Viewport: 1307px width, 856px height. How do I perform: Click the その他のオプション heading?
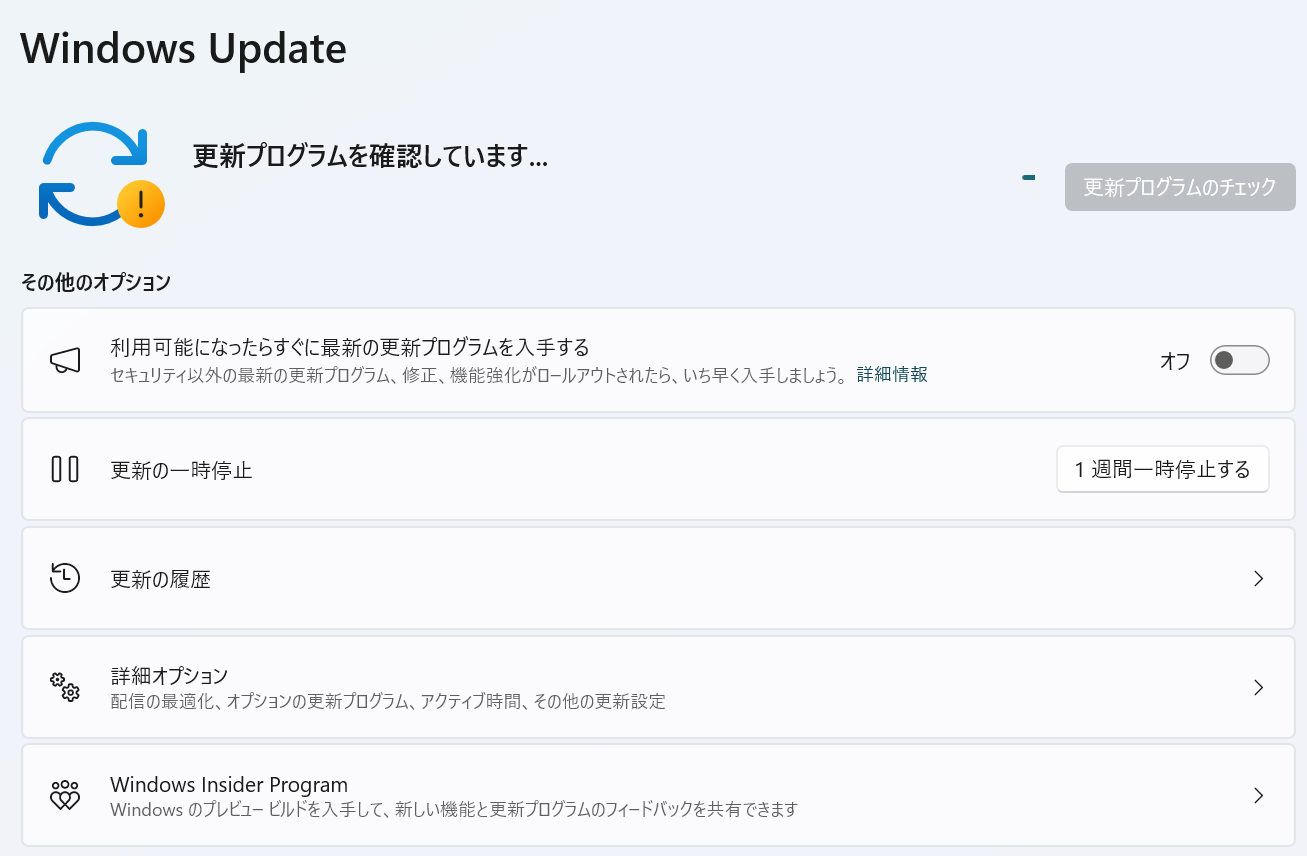pos(96,283)
